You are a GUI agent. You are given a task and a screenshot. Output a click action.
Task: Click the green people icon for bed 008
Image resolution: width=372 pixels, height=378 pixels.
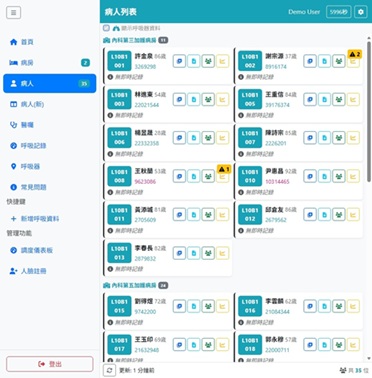click(208, 176)
